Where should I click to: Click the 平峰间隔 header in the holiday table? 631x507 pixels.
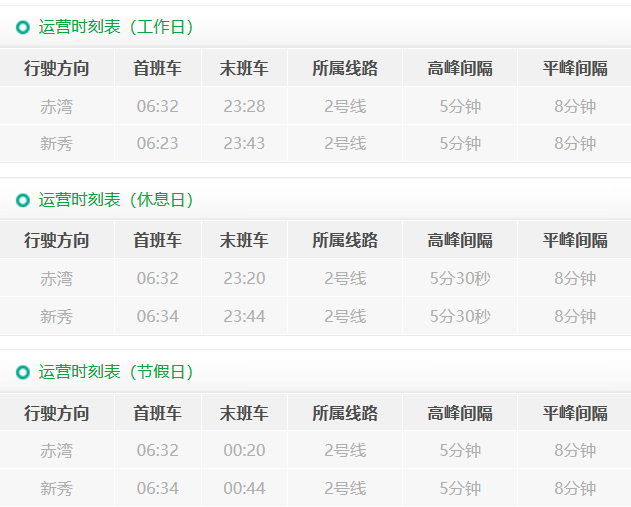[575, 413]
